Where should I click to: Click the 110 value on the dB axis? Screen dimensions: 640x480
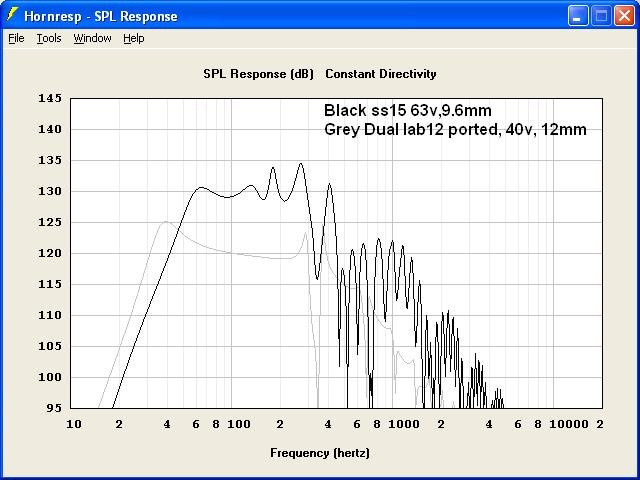tap(50, 316)
